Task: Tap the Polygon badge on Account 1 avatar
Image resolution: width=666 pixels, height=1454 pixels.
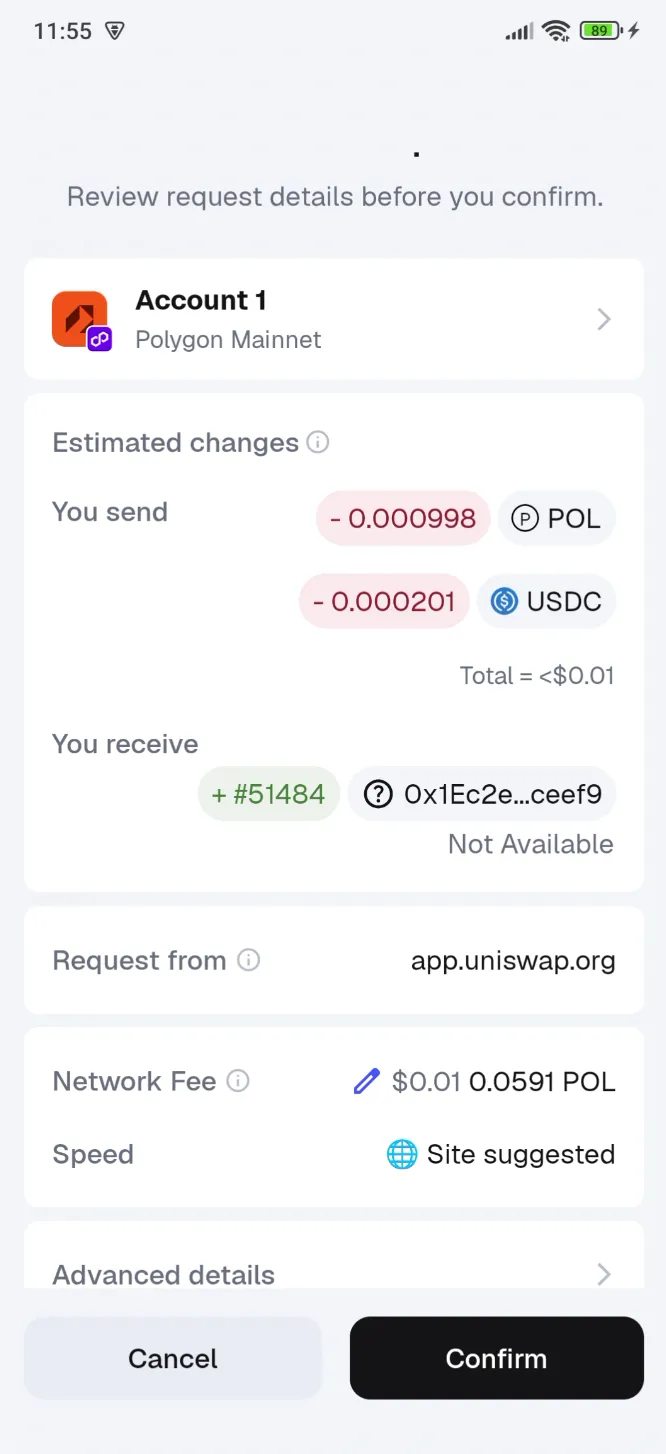Action: pyautogui.click(x=98, y=340)
